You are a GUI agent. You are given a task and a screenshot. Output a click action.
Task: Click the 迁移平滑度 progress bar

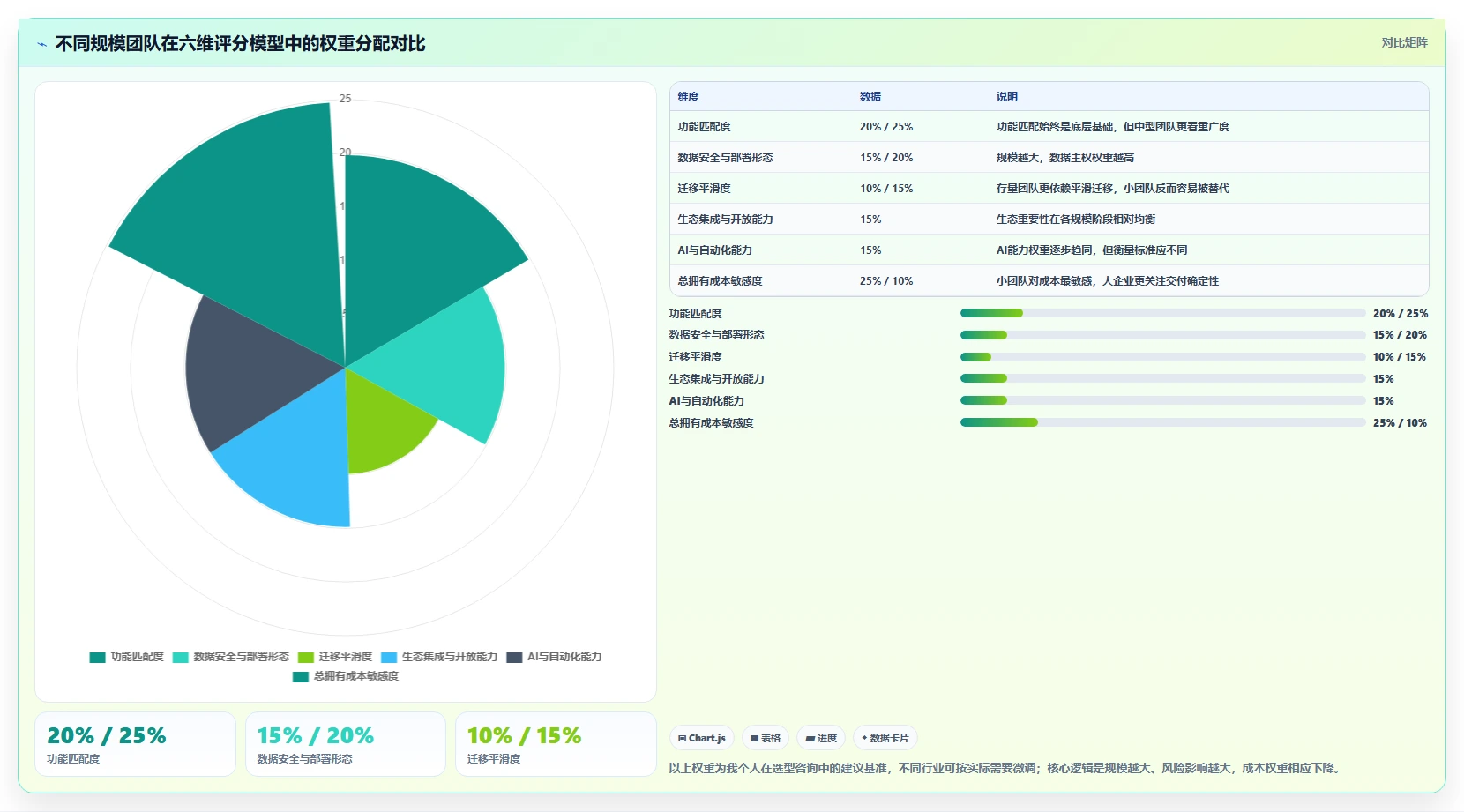click(x=1162, y=357)
